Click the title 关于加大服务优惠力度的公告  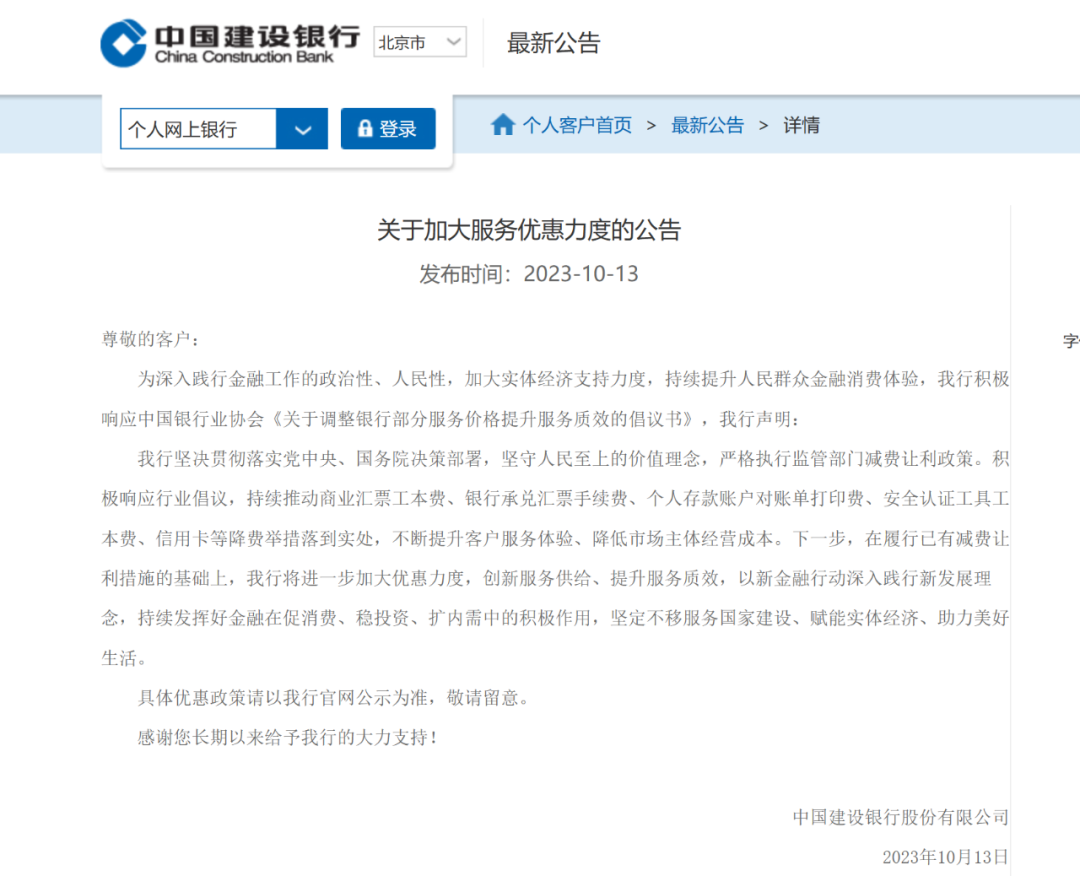point(529,230)
